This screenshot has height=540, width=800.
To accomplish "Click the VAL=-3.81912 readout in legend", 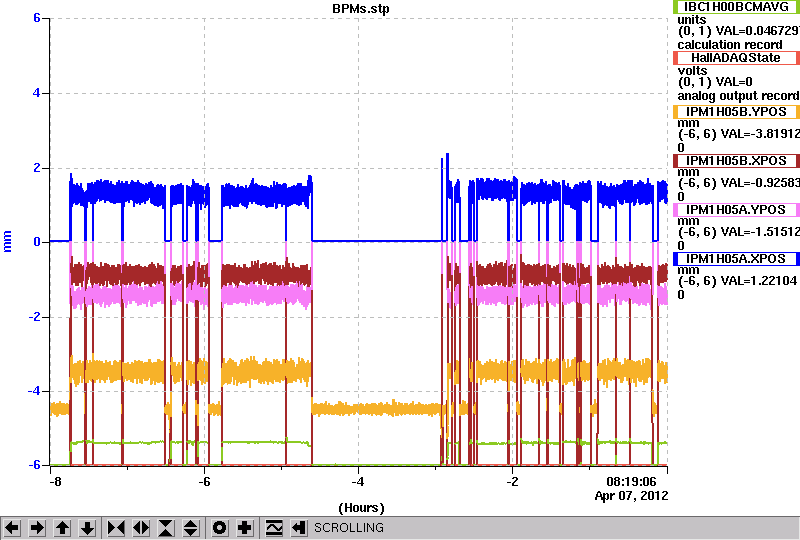I will 758,134.
